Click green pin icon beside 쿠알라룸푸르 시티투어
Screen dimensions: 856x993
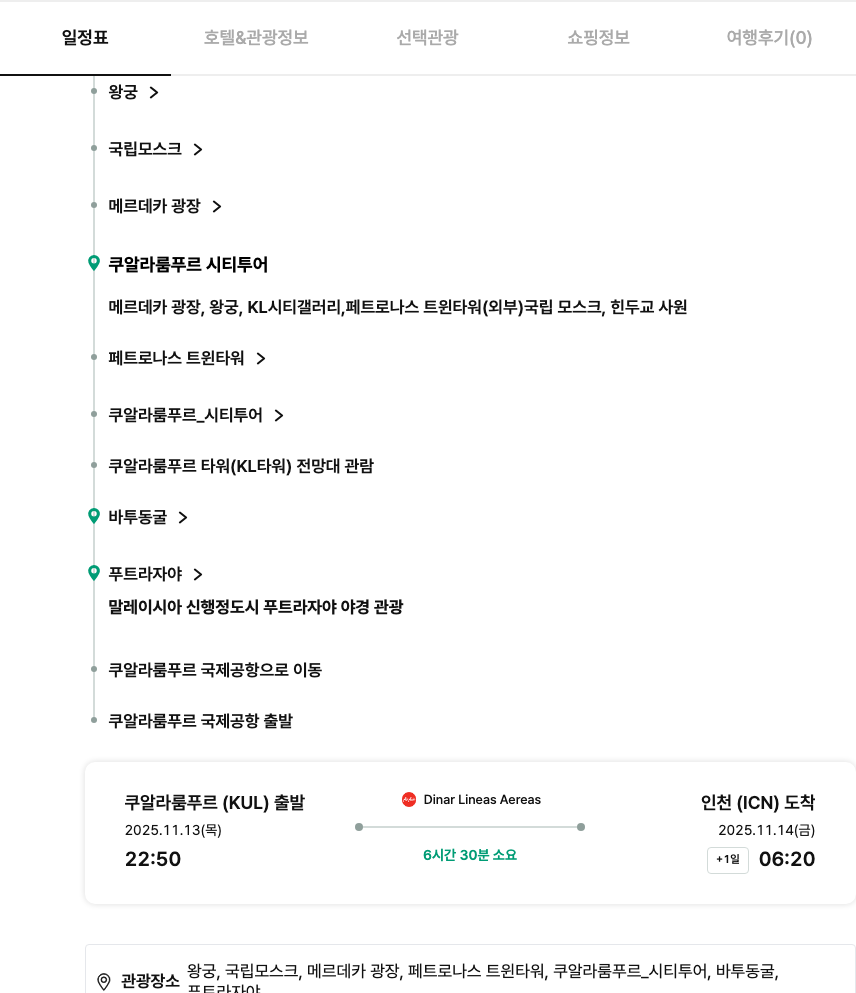click(x=94, y=263)
